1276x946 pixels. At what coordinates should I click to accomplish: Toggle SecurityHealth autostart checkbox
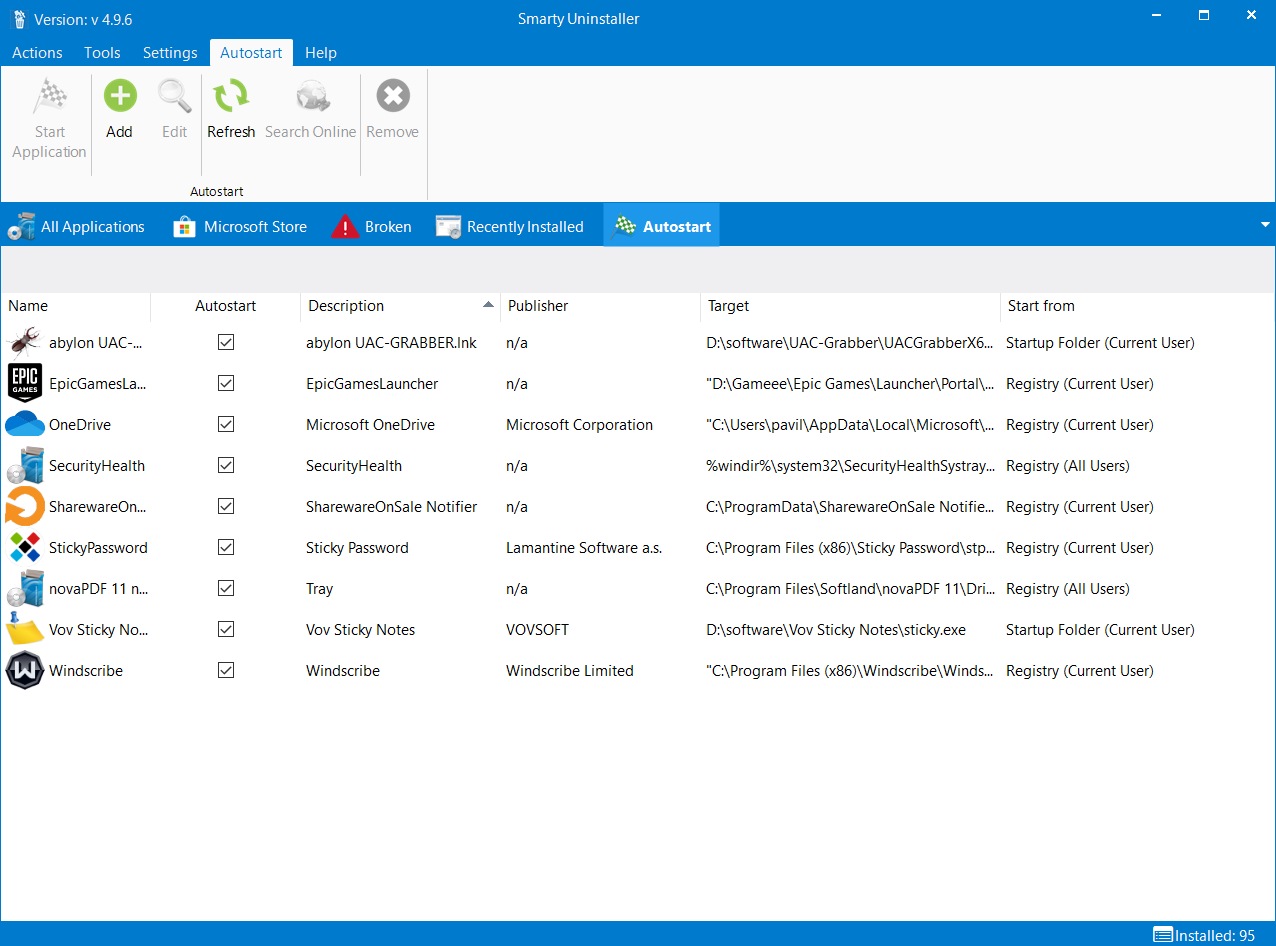tap(226, 465)
